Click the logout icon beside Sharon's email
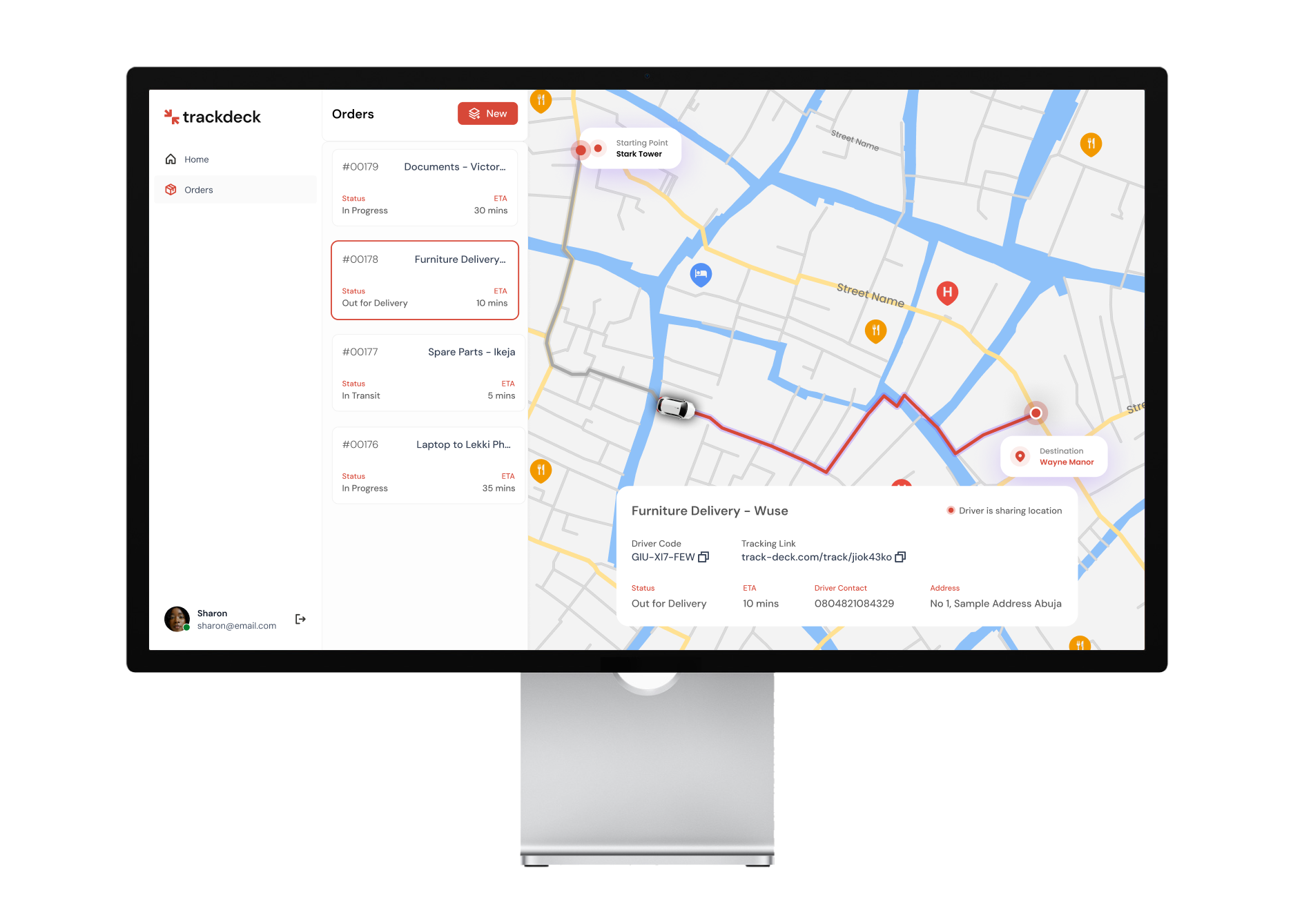 click(x=300, y=619)
